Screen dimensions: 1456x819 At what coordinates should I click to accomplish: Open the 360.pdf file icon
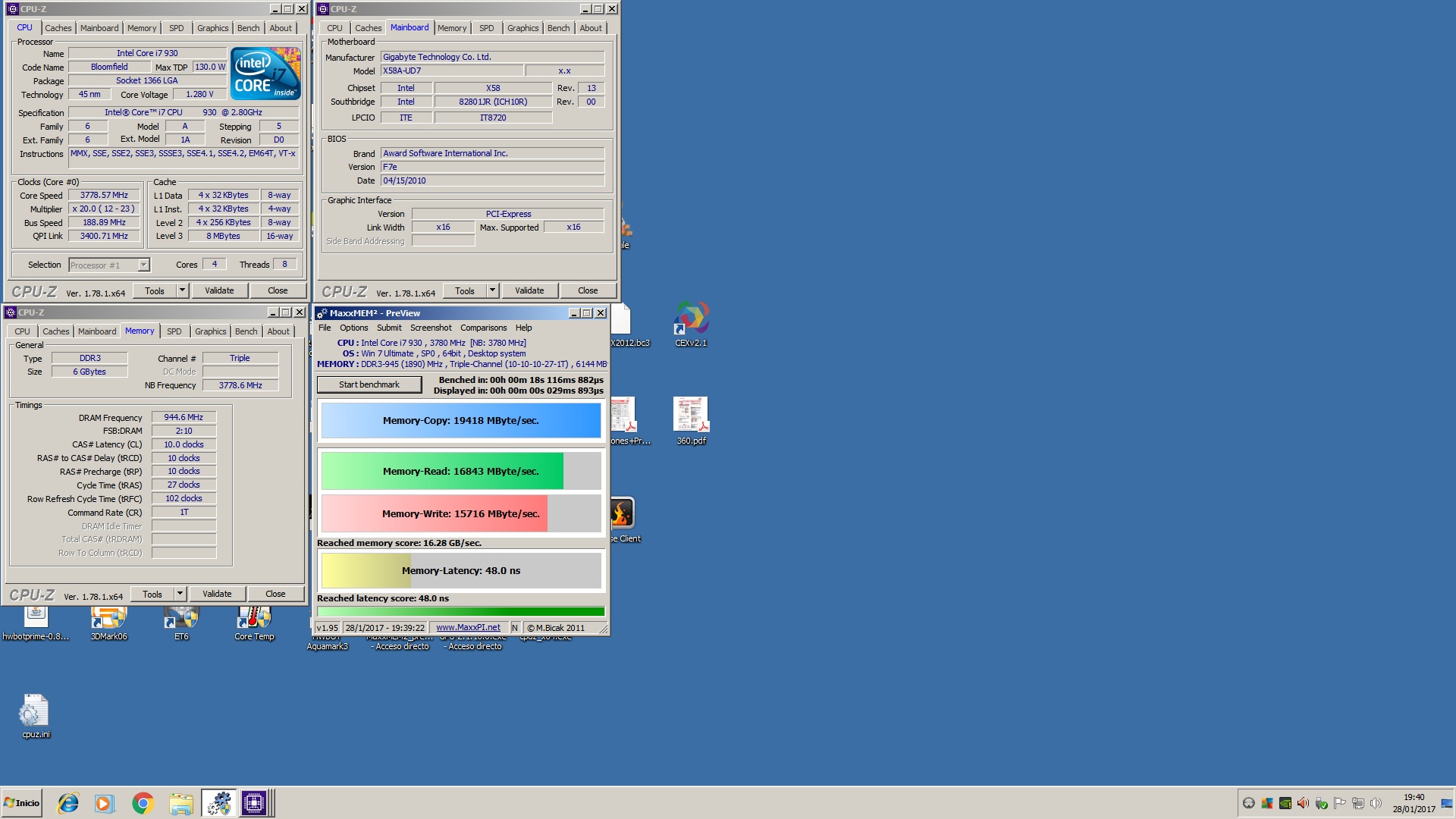click(691, 421)
